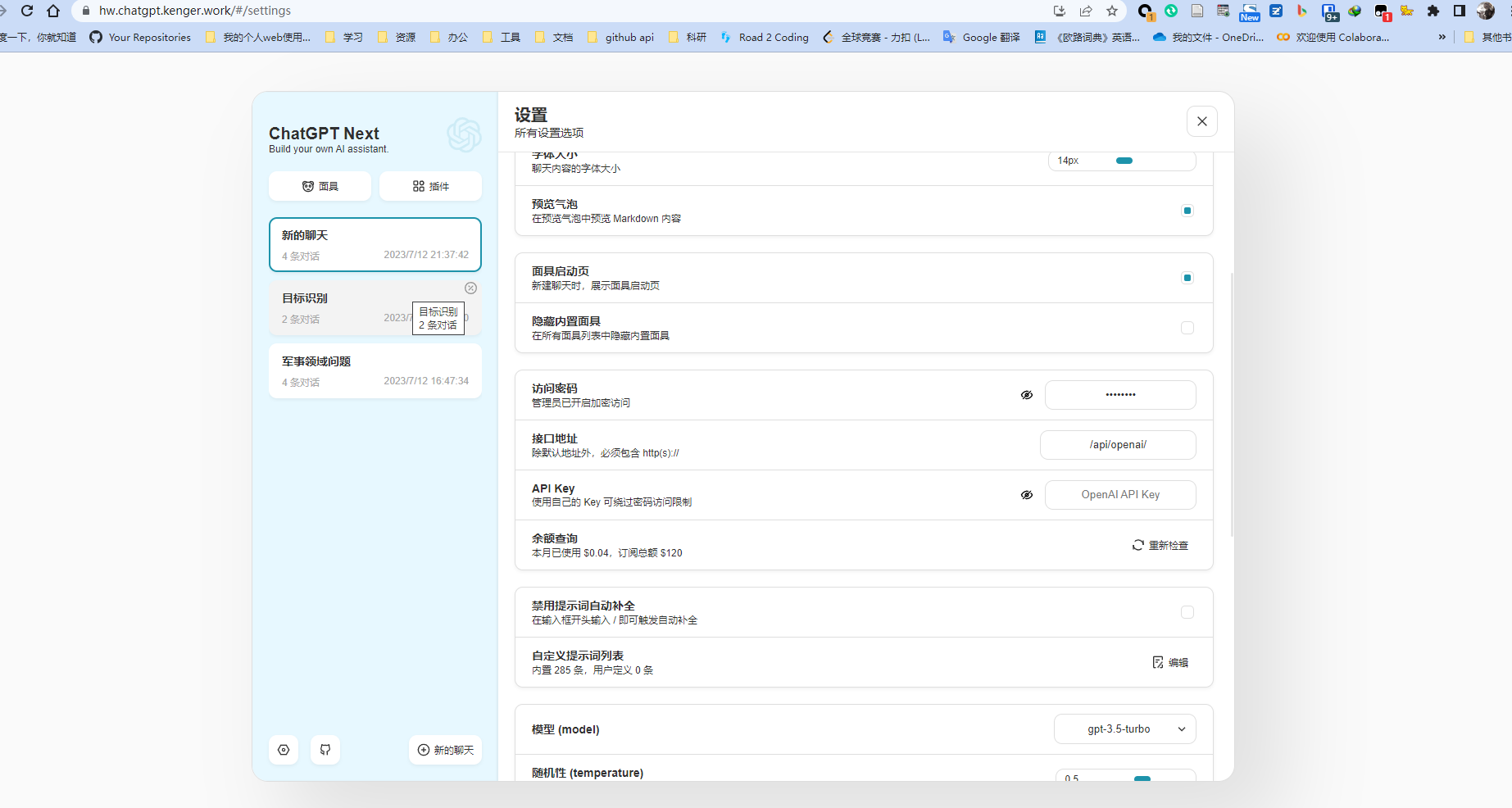Click the browser download icon
The height and width of the screenshot is (808, 1512).
tap(1059, 11)
